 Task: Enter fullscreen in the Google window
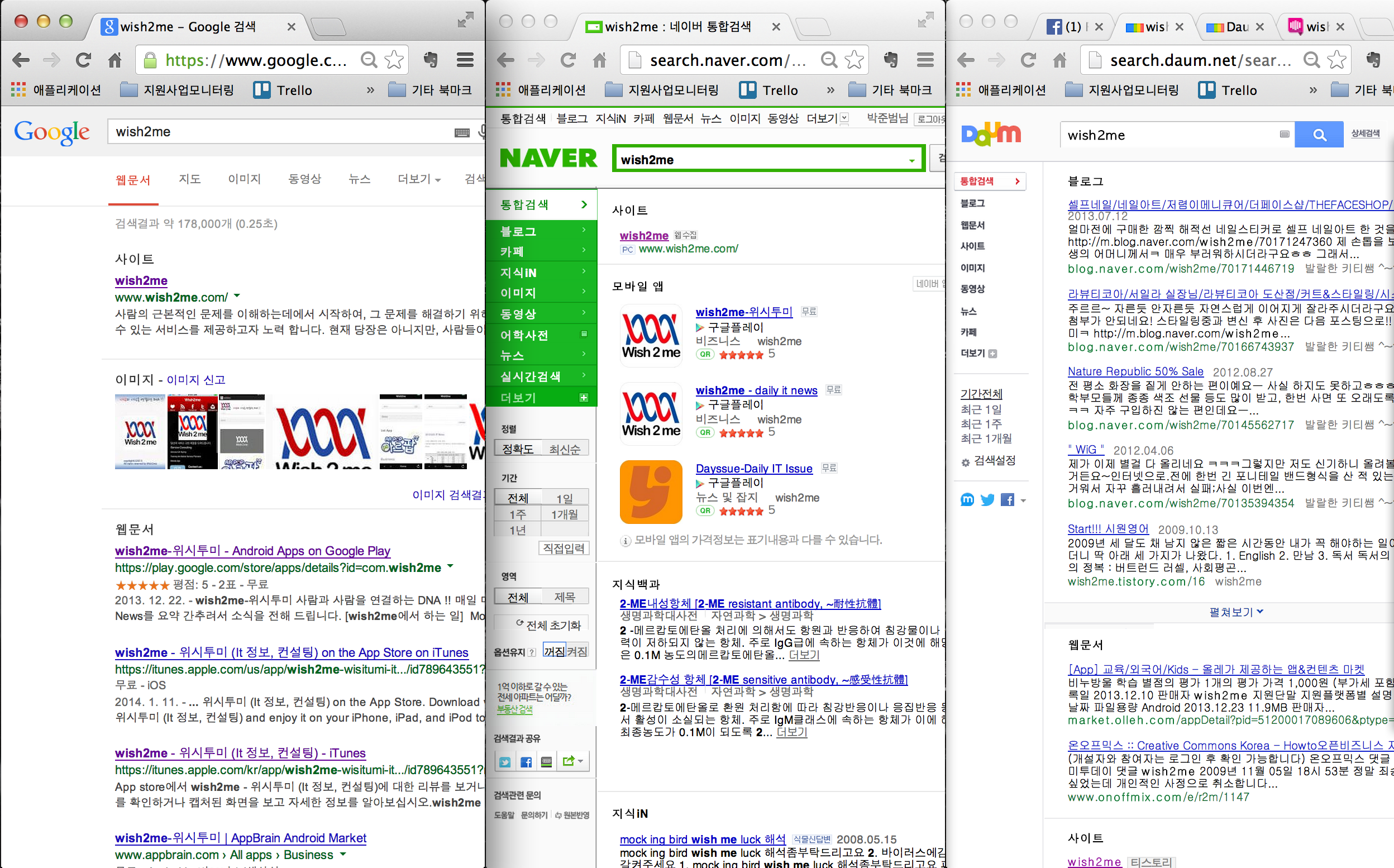click(465, 20)
